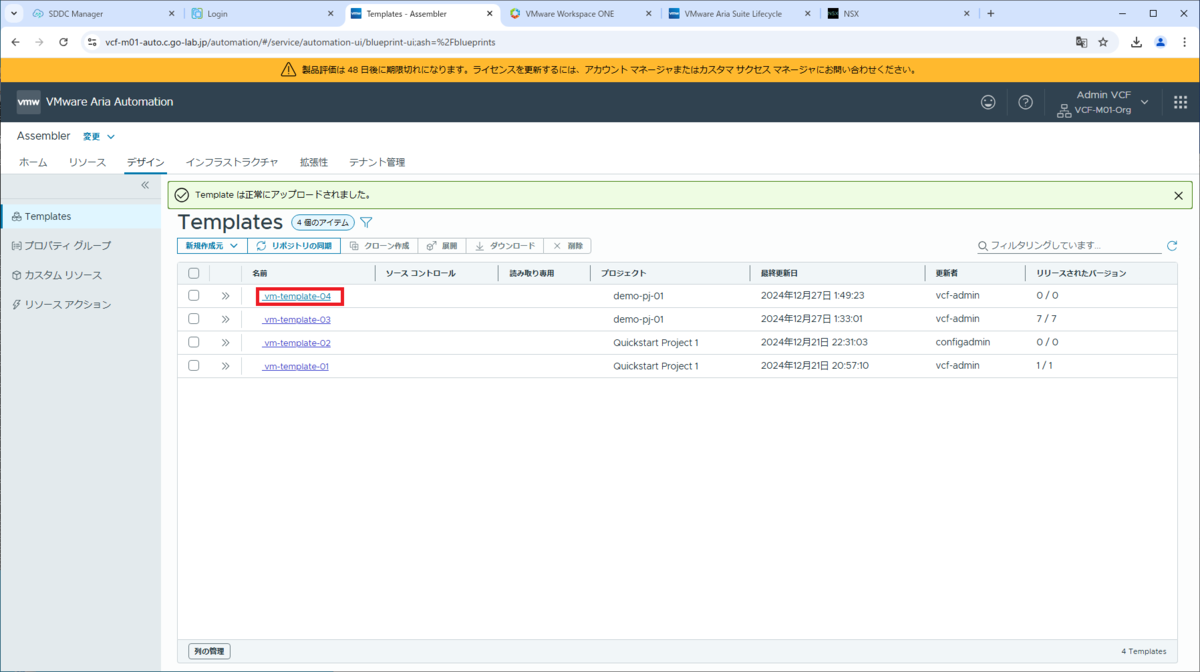Check the box for vm-template-02

[194, 342]
